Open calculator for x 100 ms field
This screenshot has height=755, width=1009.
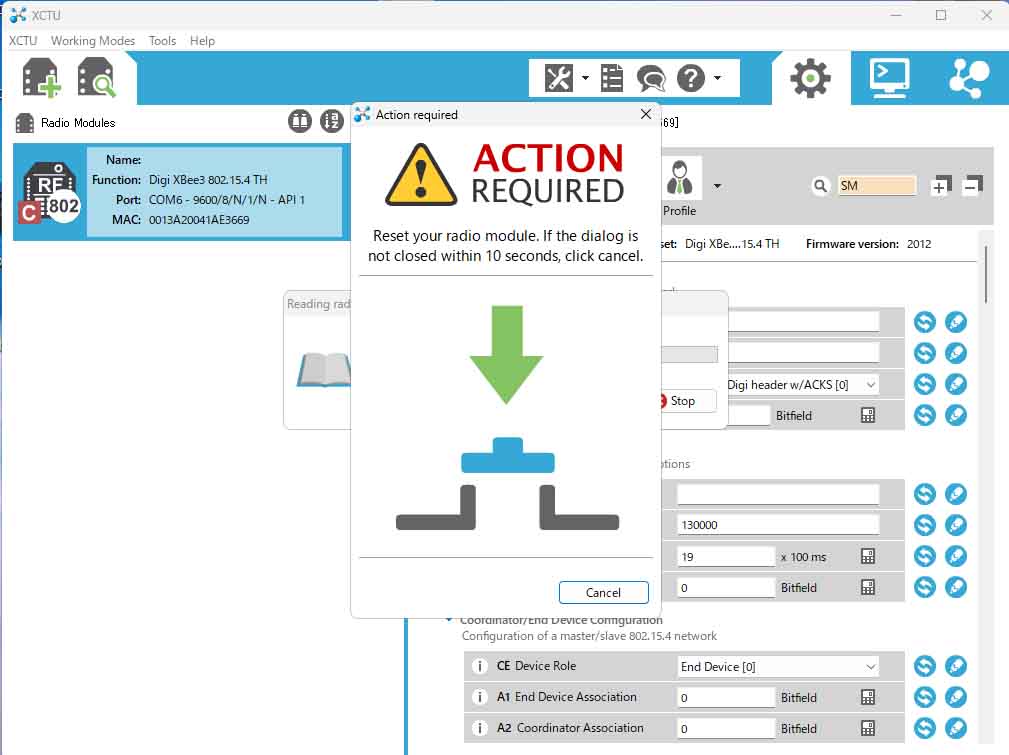(x=868, y=557)
